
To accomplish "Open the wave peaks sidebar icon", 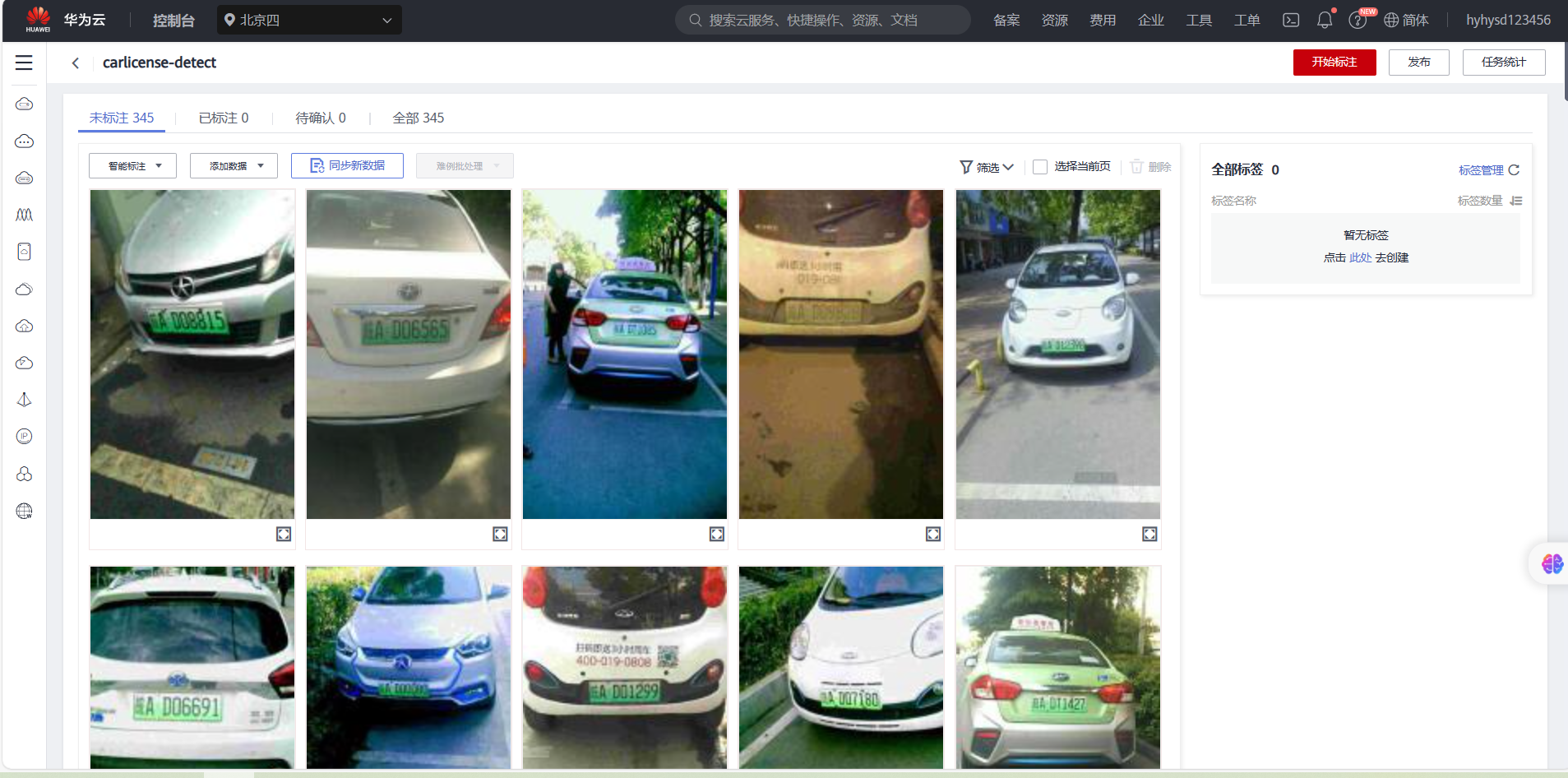I will [25, 215].
